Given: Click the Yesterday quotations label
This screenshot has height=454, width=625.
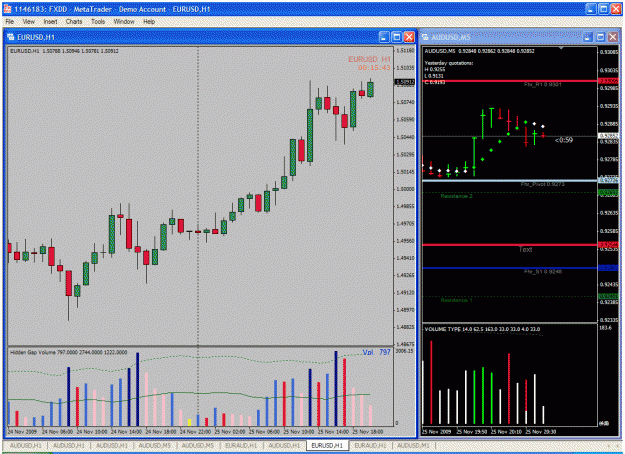Looking at the screenshot, I should (x=448, y=63).
